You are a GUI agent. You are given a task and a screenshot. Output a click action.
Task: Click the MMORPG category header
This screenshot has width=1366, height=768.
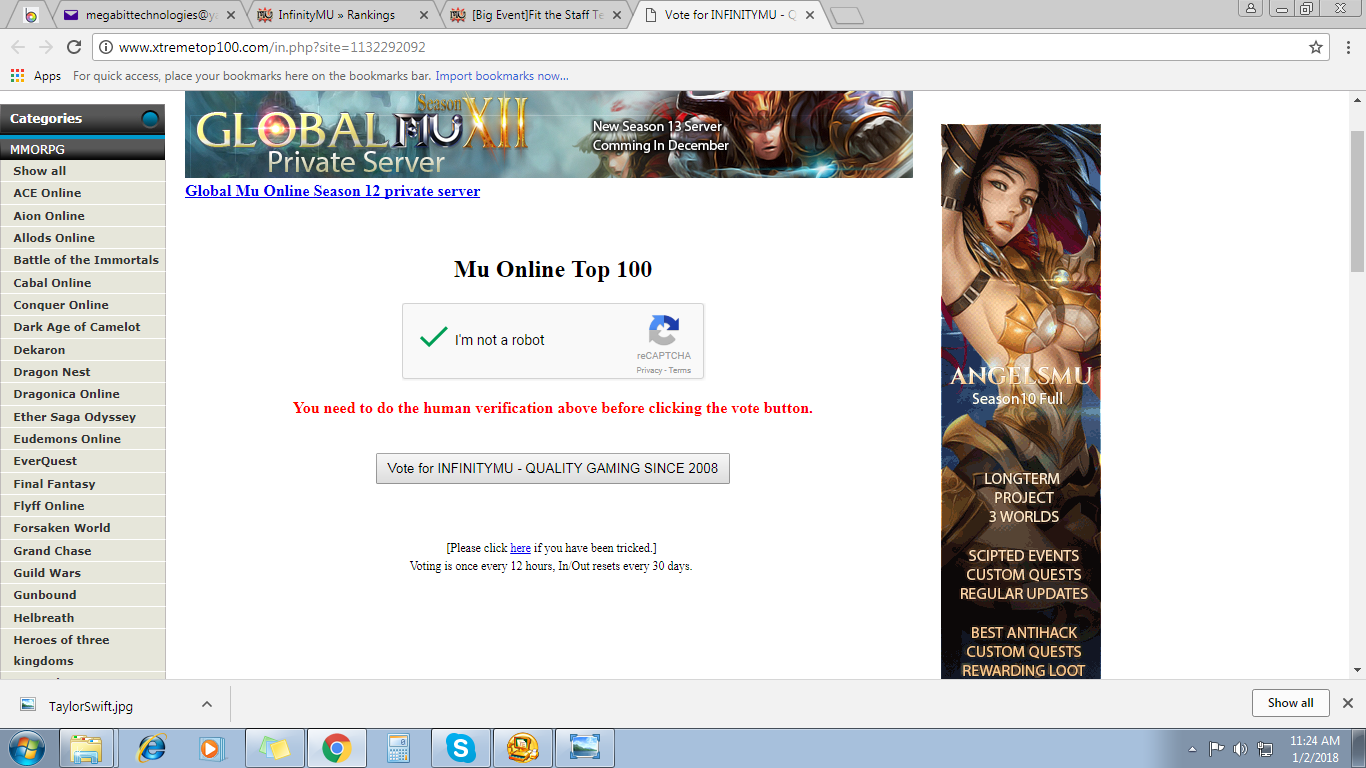tap(82, 149)
